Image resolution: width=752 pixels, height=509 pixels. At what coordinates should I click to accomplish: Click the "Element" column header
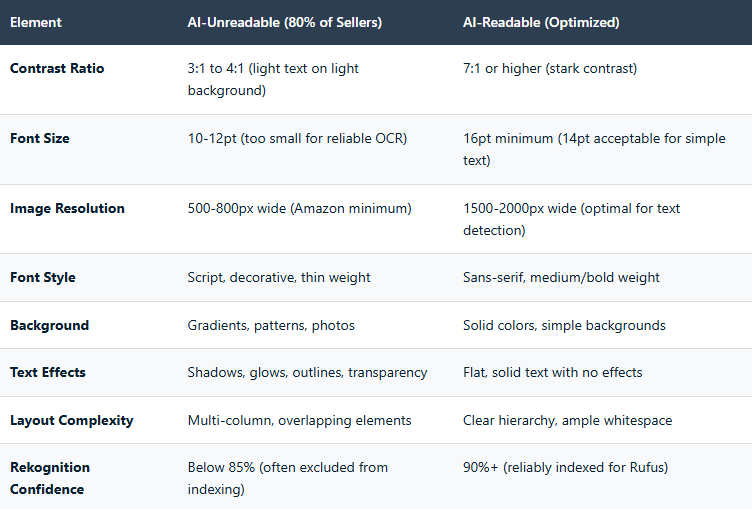pos(35,22)
